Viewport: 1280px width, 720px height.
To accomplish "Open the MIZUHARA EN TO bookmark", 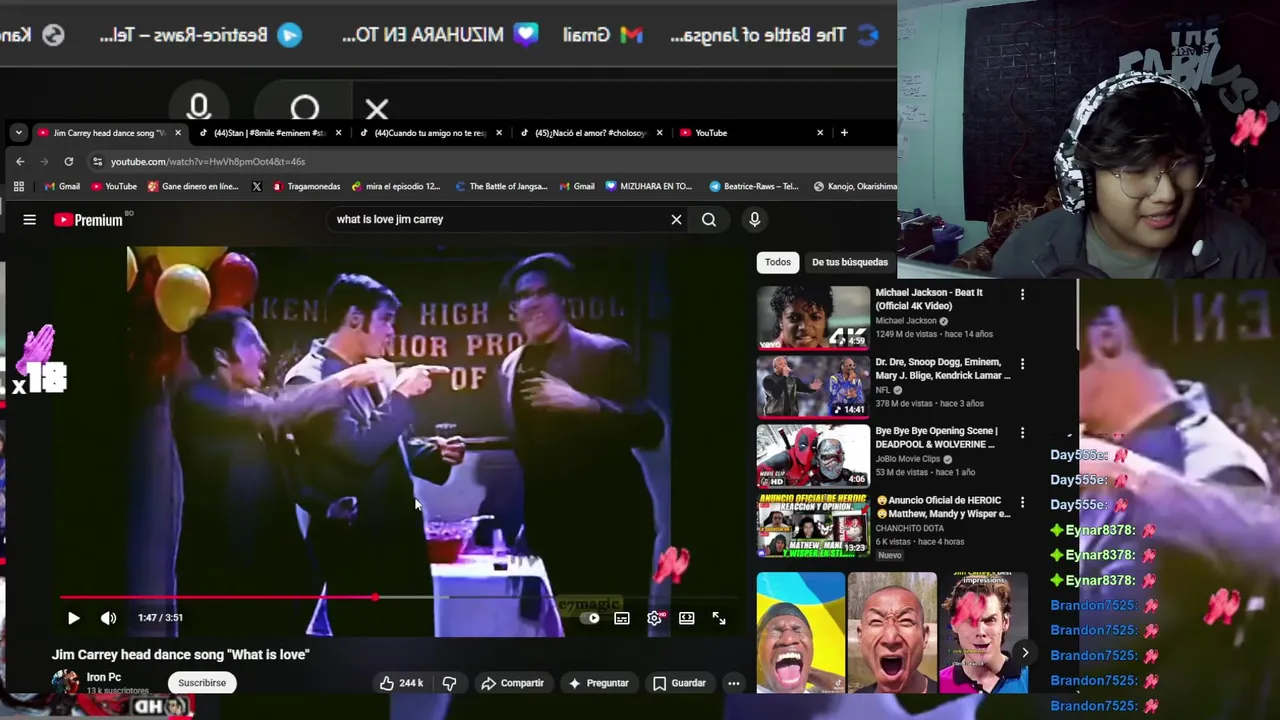I will pos(648,186).
